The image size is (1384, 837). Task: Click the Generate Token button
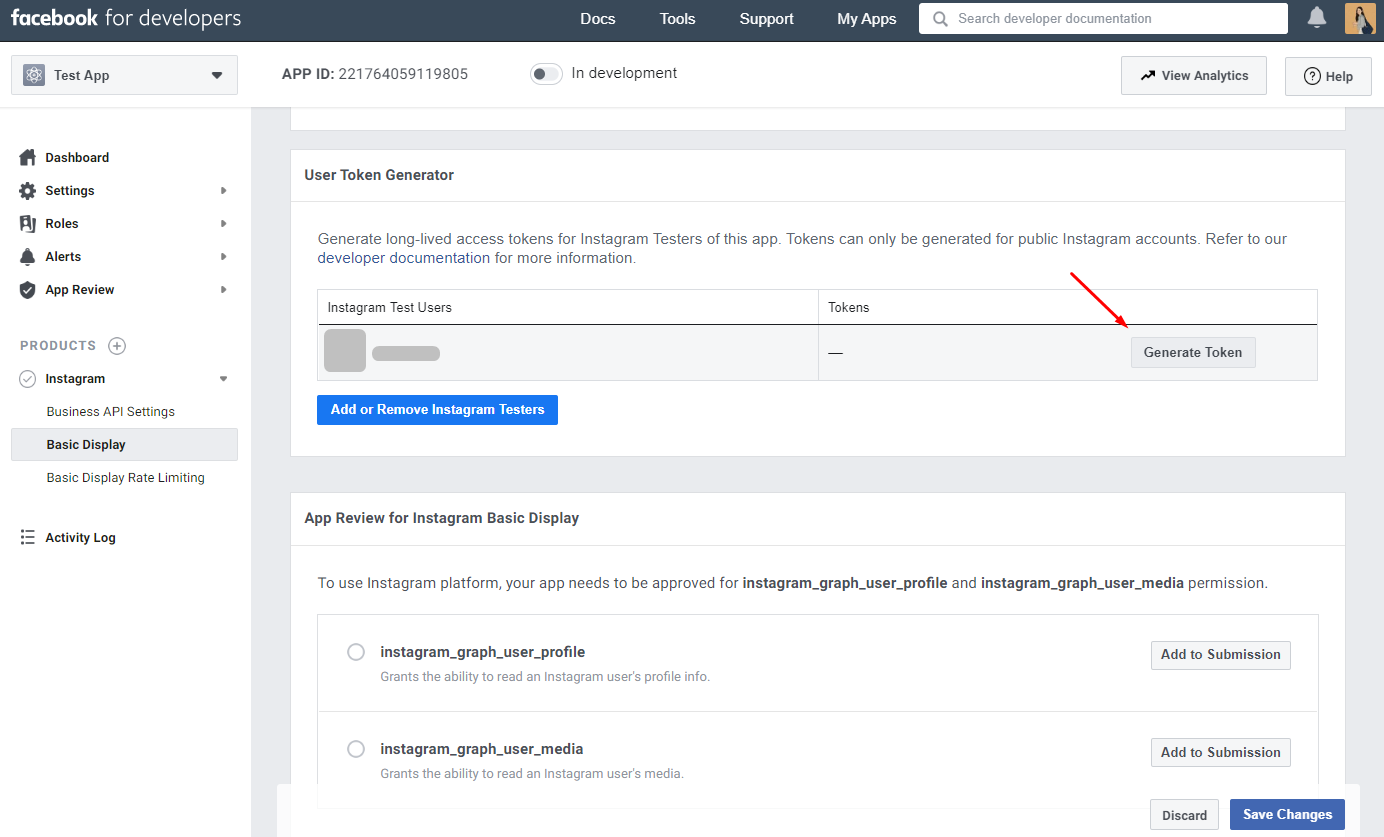[1192, 352]
